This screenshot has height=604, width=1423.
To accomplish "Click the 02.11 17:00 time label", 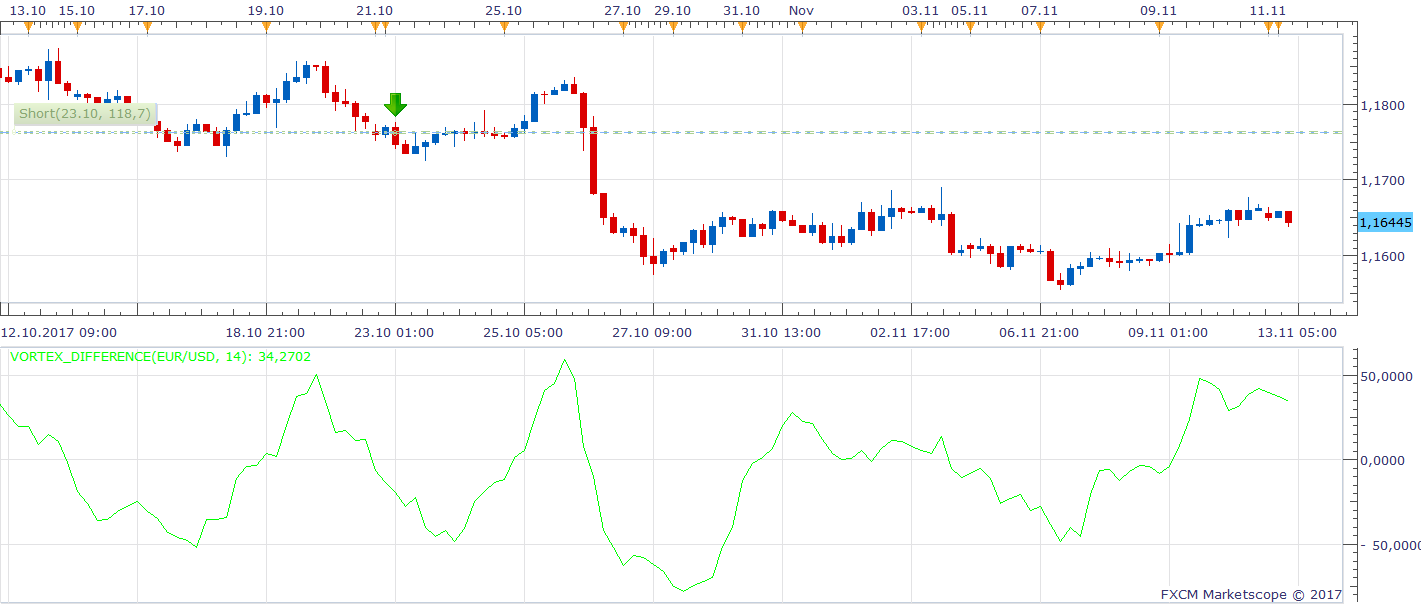I will 911,332.
